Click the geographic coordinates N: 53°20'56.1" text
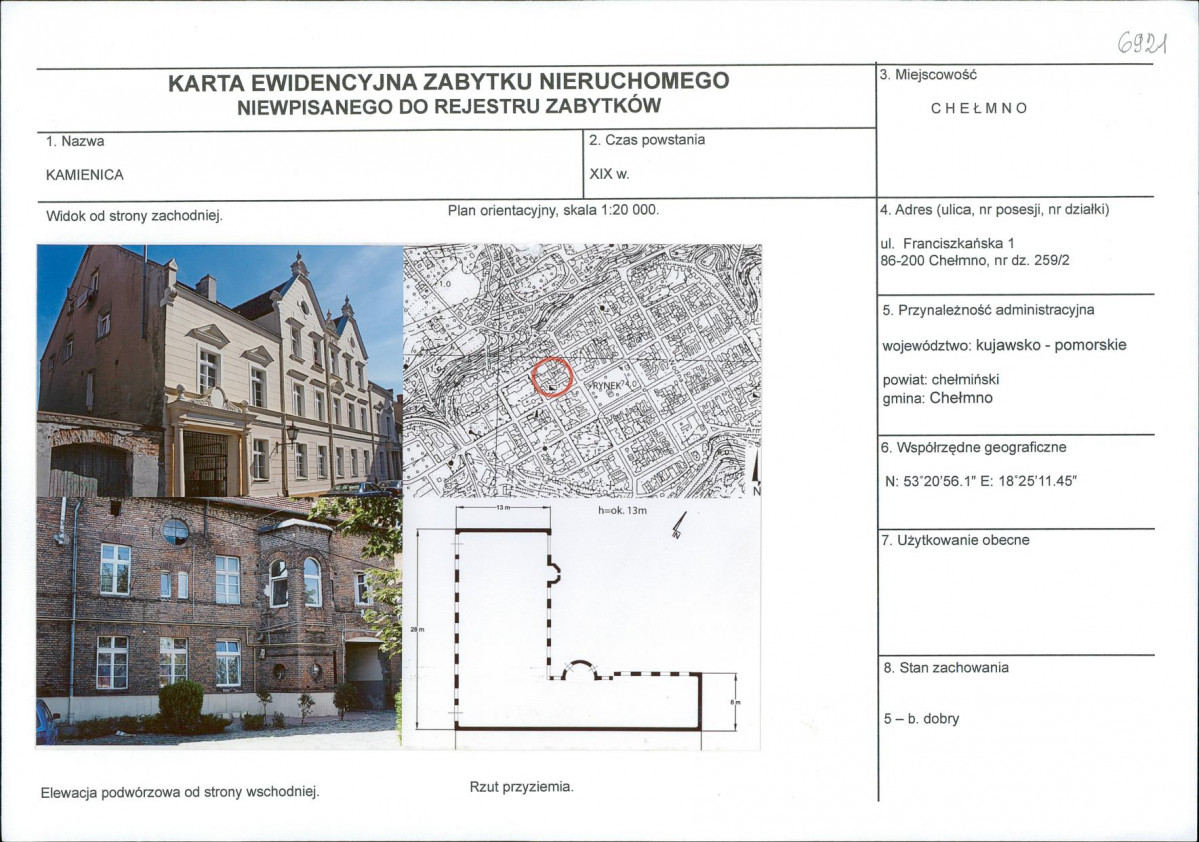 980,481
